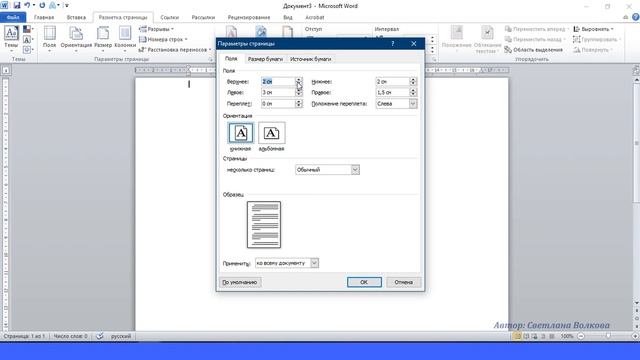Click the 100% zoom level
The height and width of the screenshot is (360, 640).
[567, 336]
